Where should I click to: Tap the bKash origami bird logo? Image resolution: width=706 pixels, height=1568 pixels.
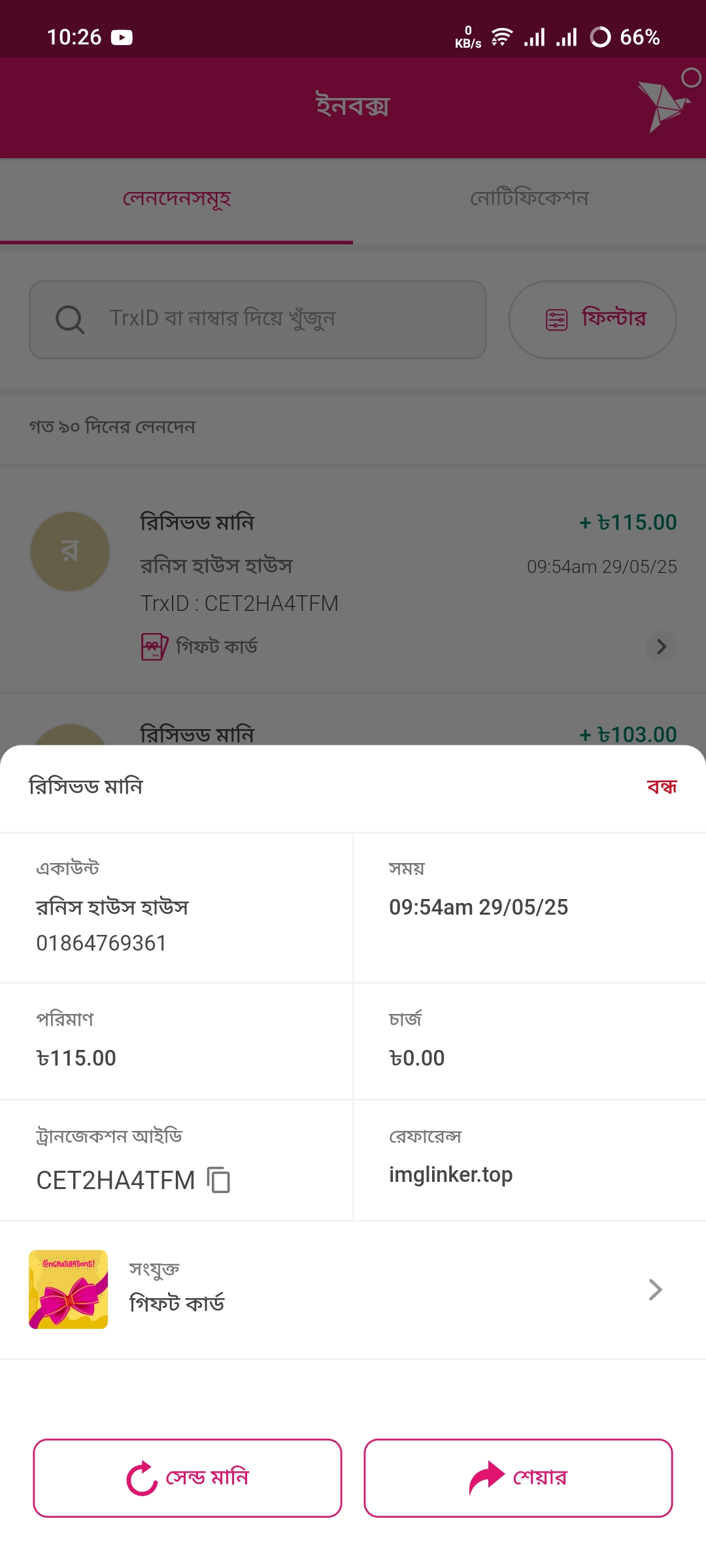click(x=664, y=106)
